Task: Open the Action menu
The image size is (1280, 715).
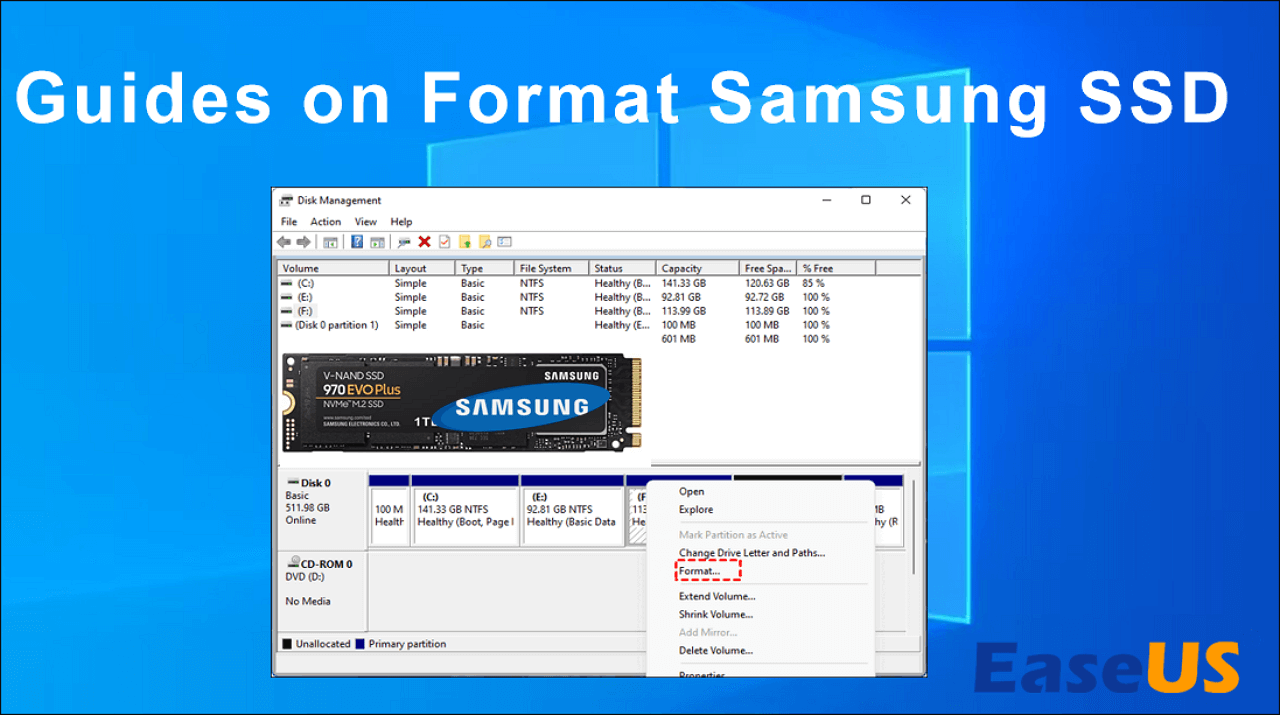Action: (x=326, y=222)
